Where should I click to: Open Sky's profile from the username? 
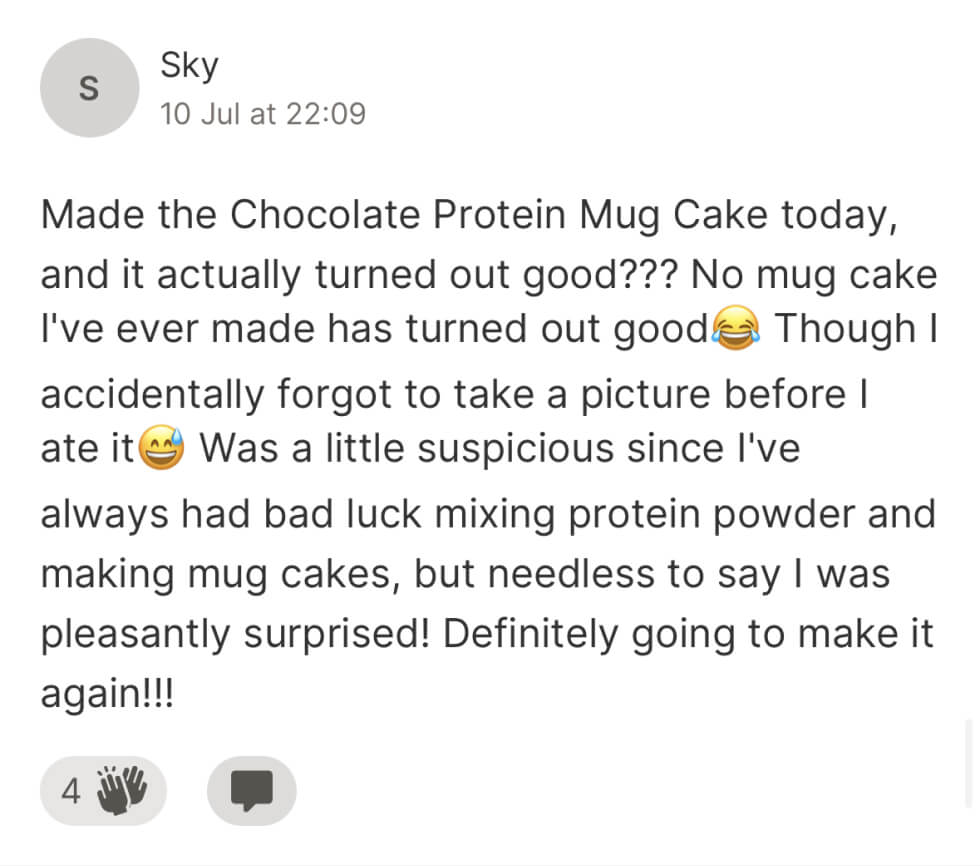189,66
